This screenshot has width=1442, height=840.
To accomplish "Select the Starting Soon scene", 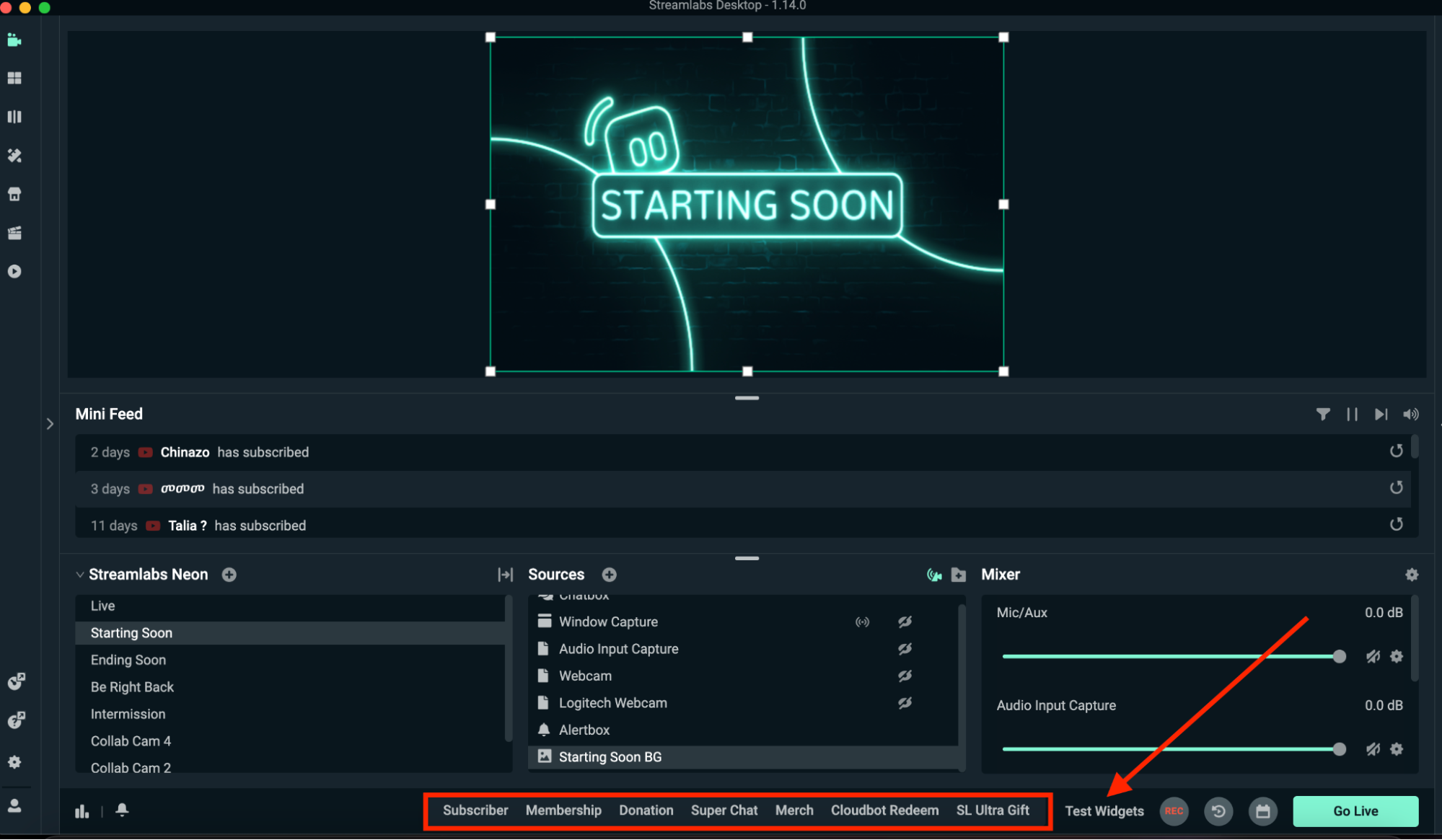I will pyautogui.click(x=290, y=633).
